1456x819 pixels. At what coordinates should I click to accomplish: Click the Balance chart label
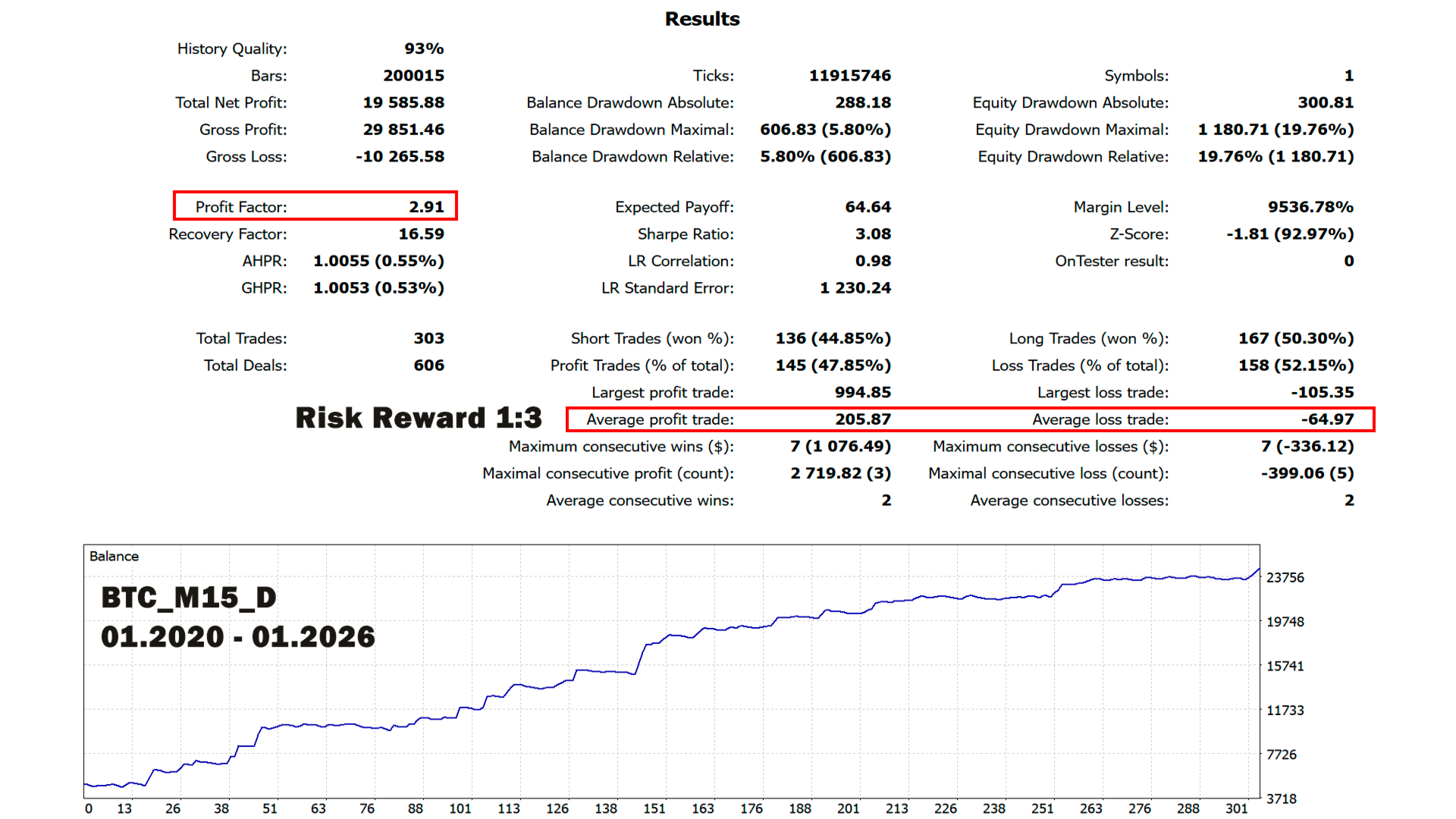coord(114,556)
